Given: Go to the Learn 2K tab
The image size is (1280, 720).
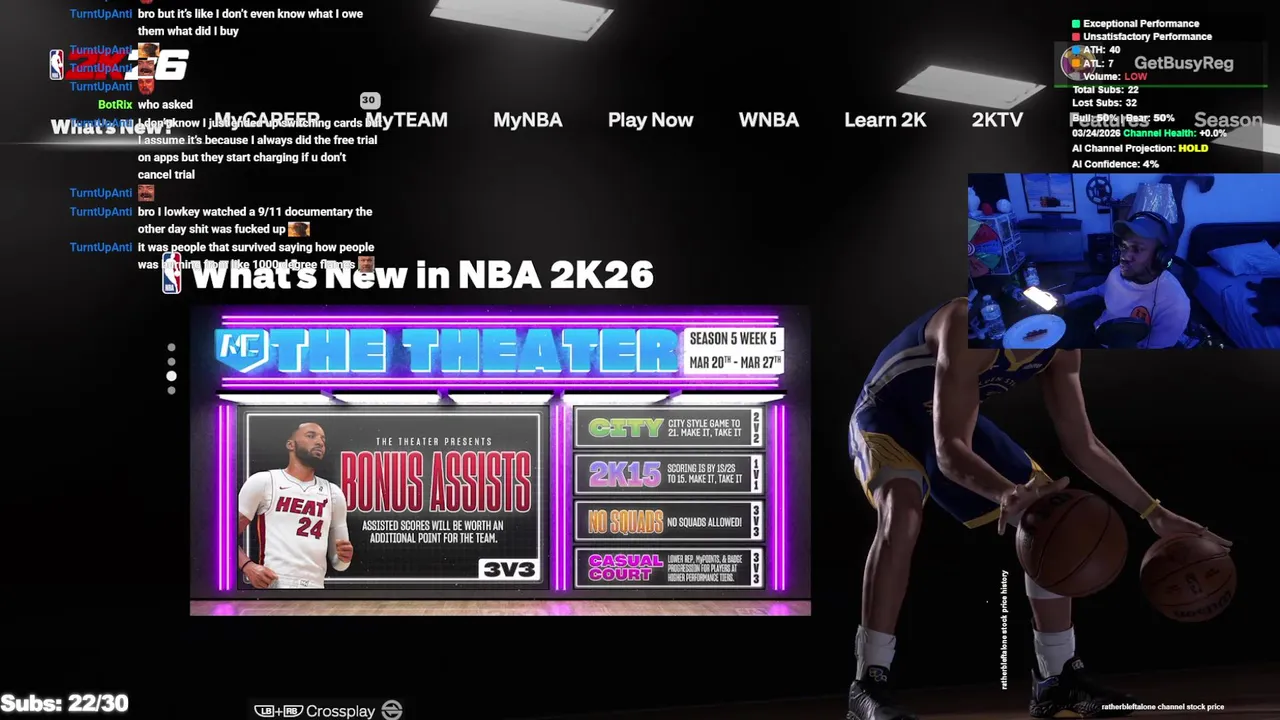Looking at the screenshot, I should [885, 120].
